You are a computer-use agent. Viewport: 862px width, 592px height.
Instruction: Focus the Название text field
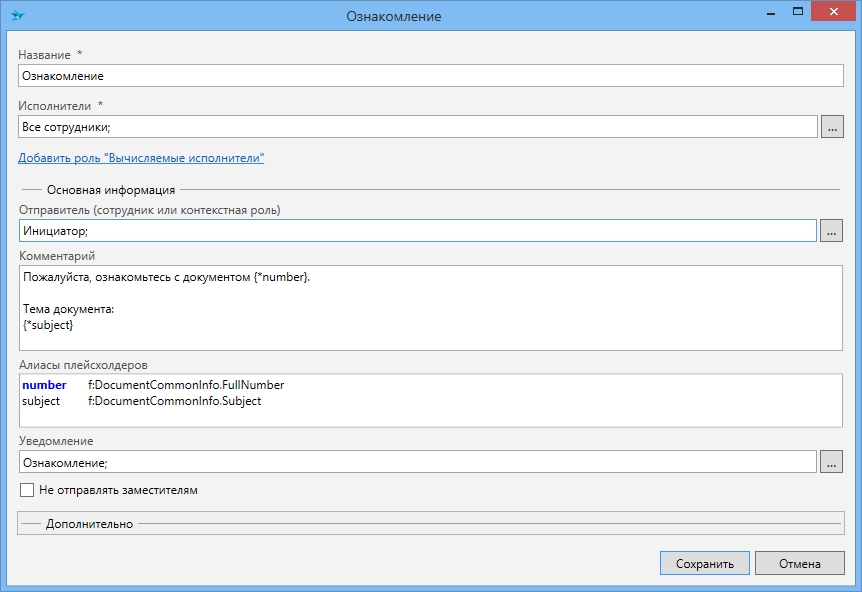coord(431,76)
